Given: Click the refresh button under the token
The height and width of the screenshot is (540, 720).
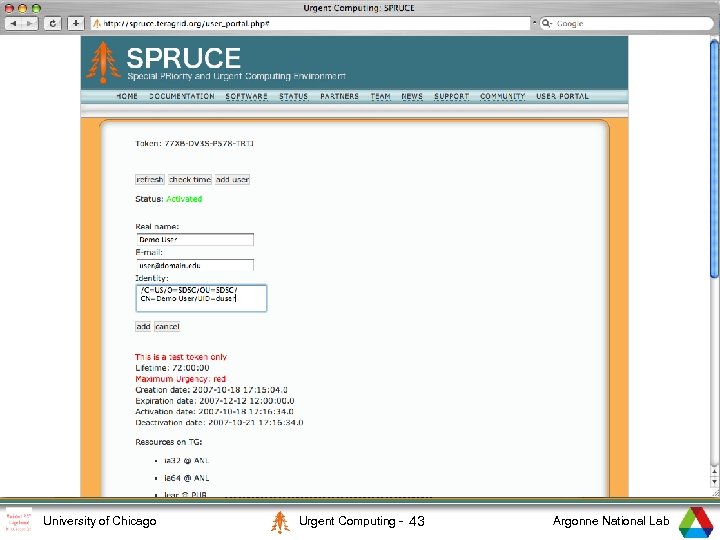Looking at the screenshot, I should tap(150, 180).
